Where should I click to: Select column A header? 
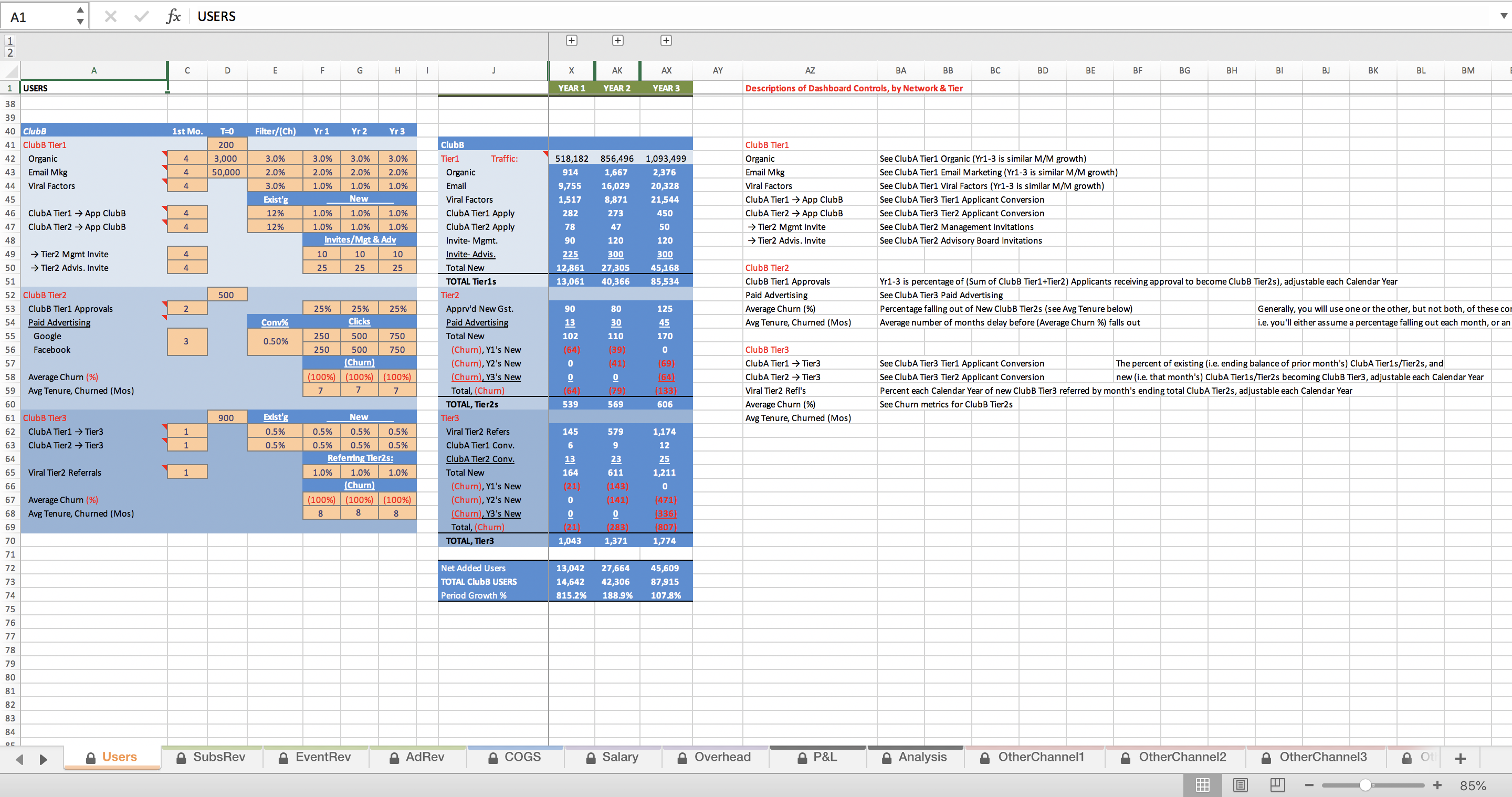pos(94,70)
